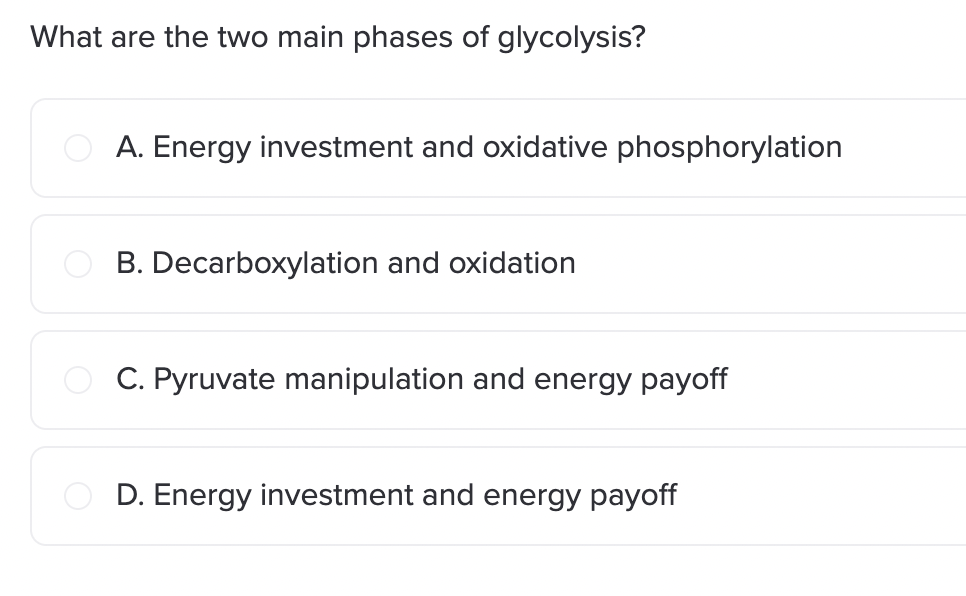Select radio button for option C
Viewport: 966px width, 596px height.
click(78, 380)
